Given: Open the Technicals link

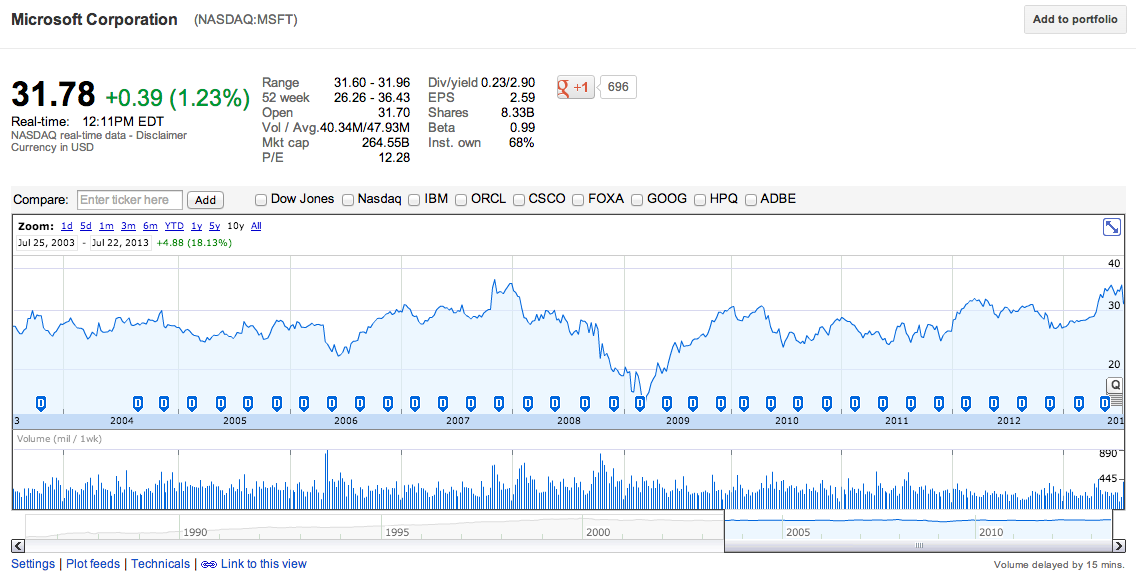Looking at the screenshot, I should click(x=160, y=564).
